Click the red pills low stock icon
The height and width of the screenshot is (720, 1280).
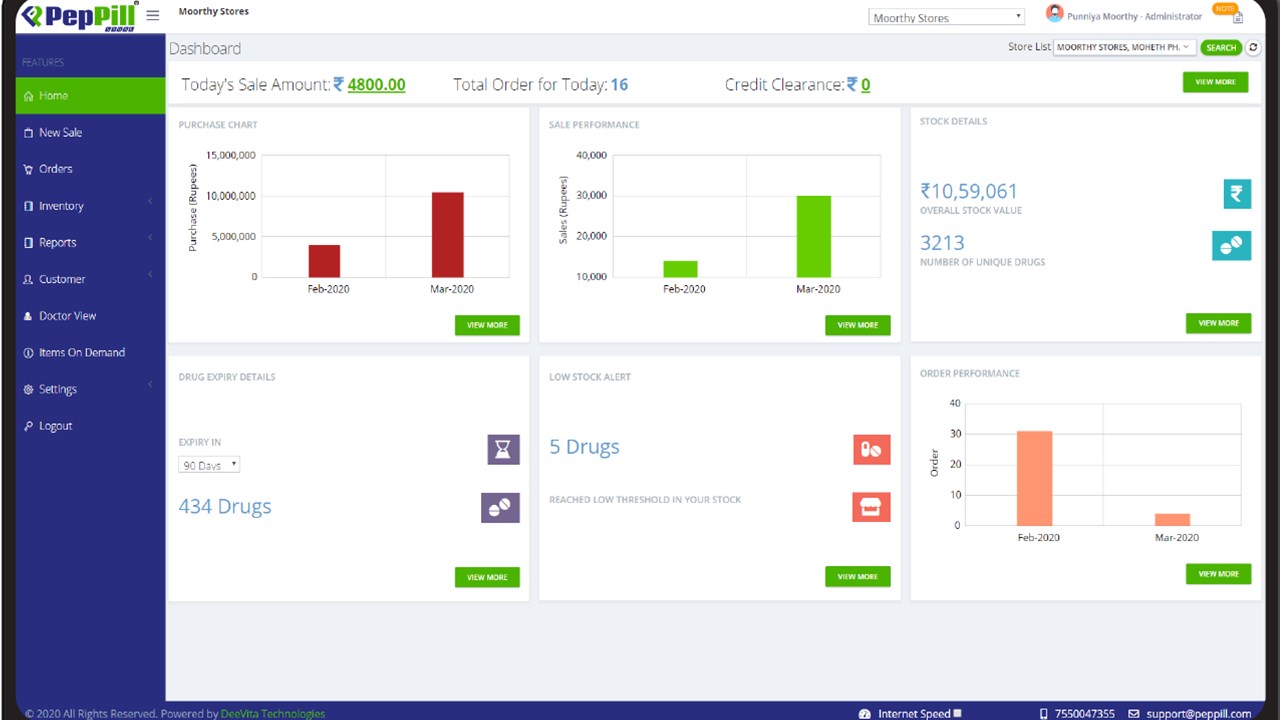(x=871, y=449)
